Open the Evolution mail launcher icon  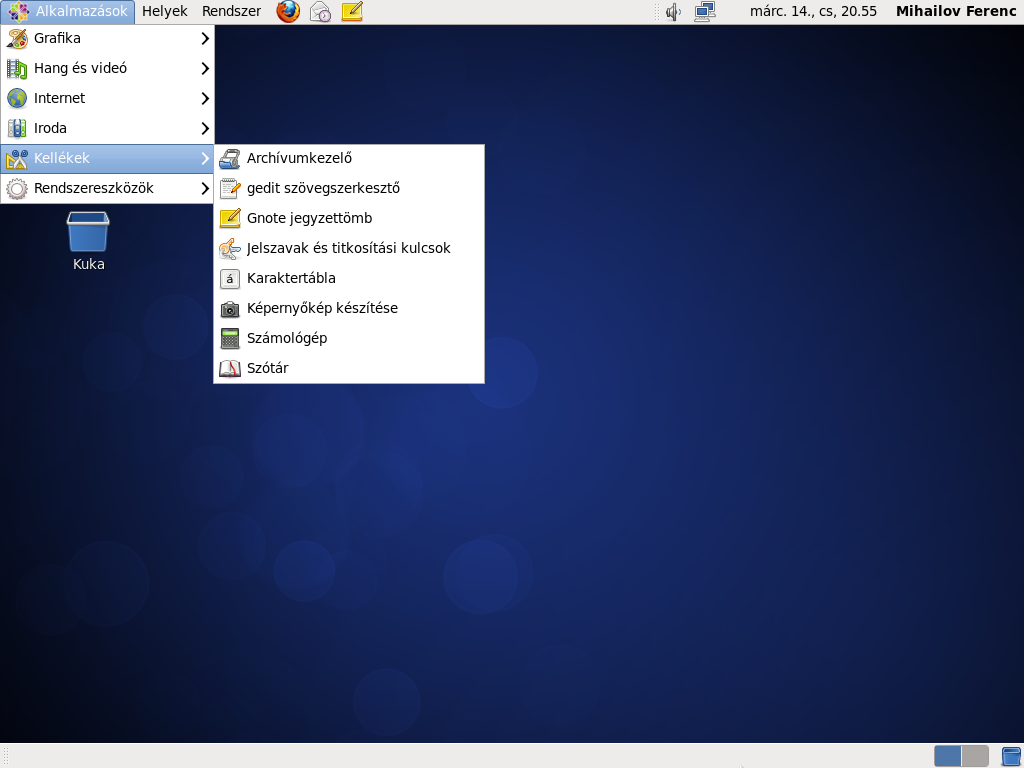[320, 12]
